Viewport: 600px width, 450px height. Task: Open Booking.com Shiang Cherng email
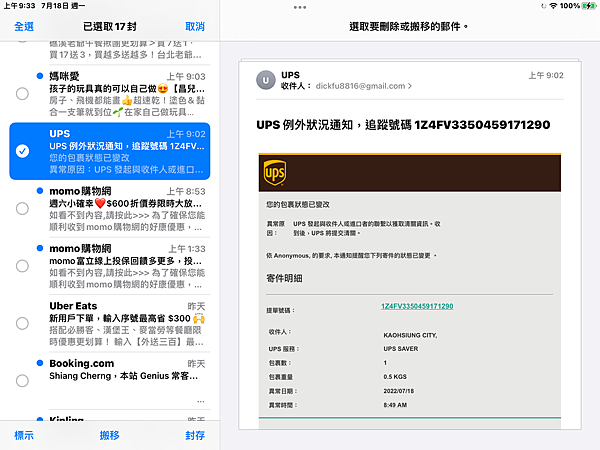coord(110,381)
